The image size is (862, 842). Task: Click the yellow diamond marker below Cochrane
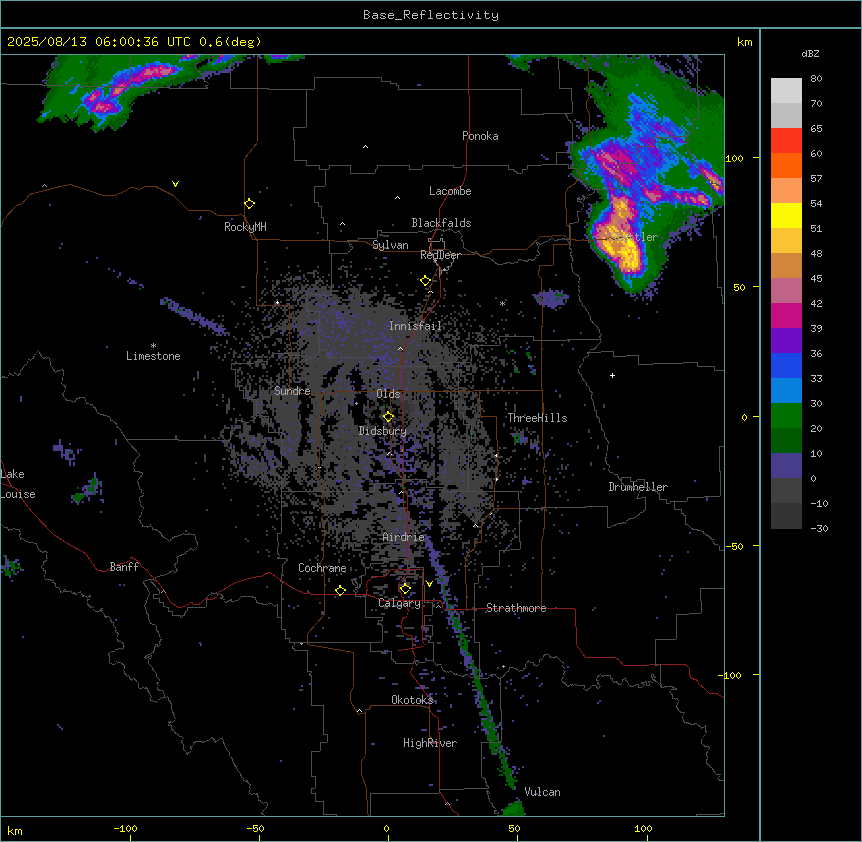(340, 590)
